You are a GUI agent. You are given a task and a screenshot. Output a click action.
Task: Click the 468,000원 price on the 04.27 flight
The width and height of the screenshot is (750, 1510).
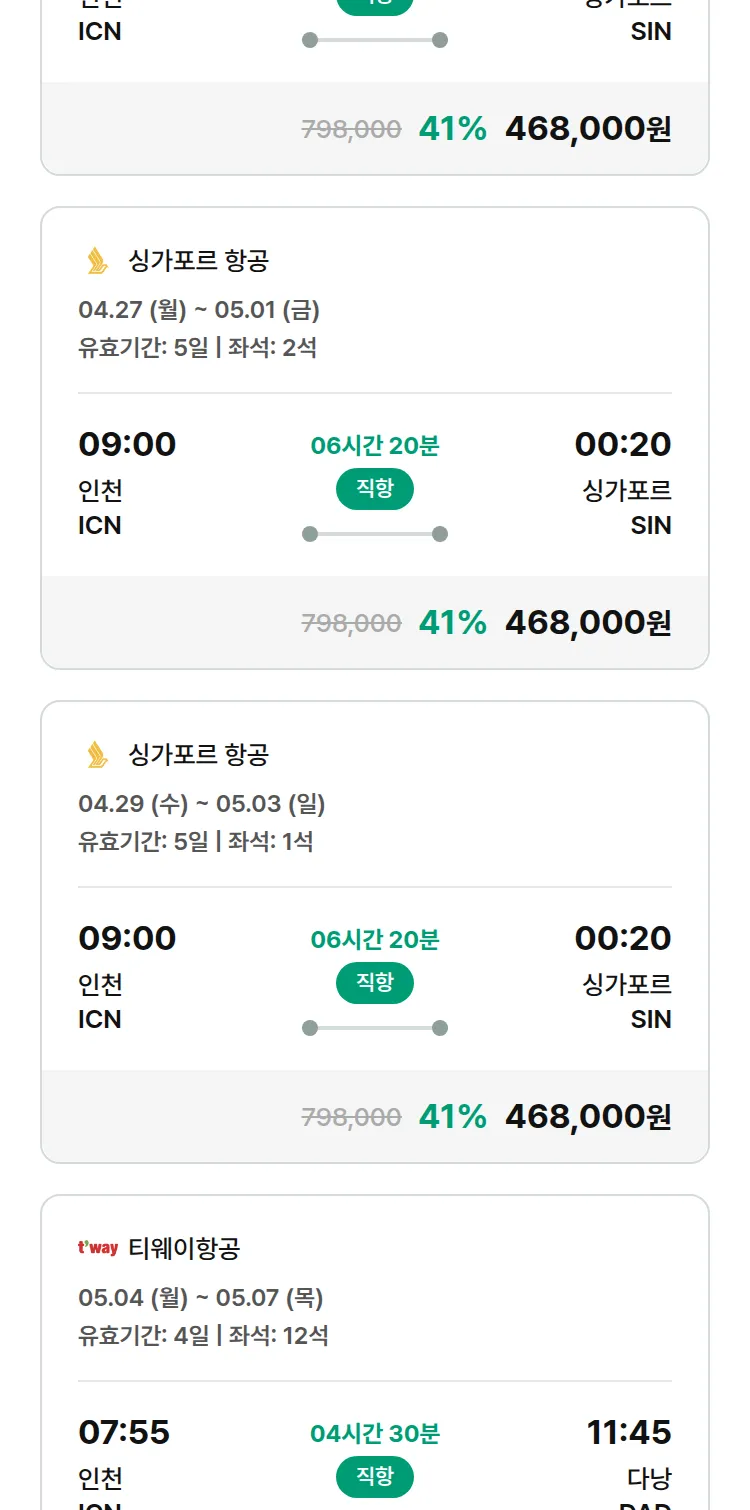(x=588, y=623)
